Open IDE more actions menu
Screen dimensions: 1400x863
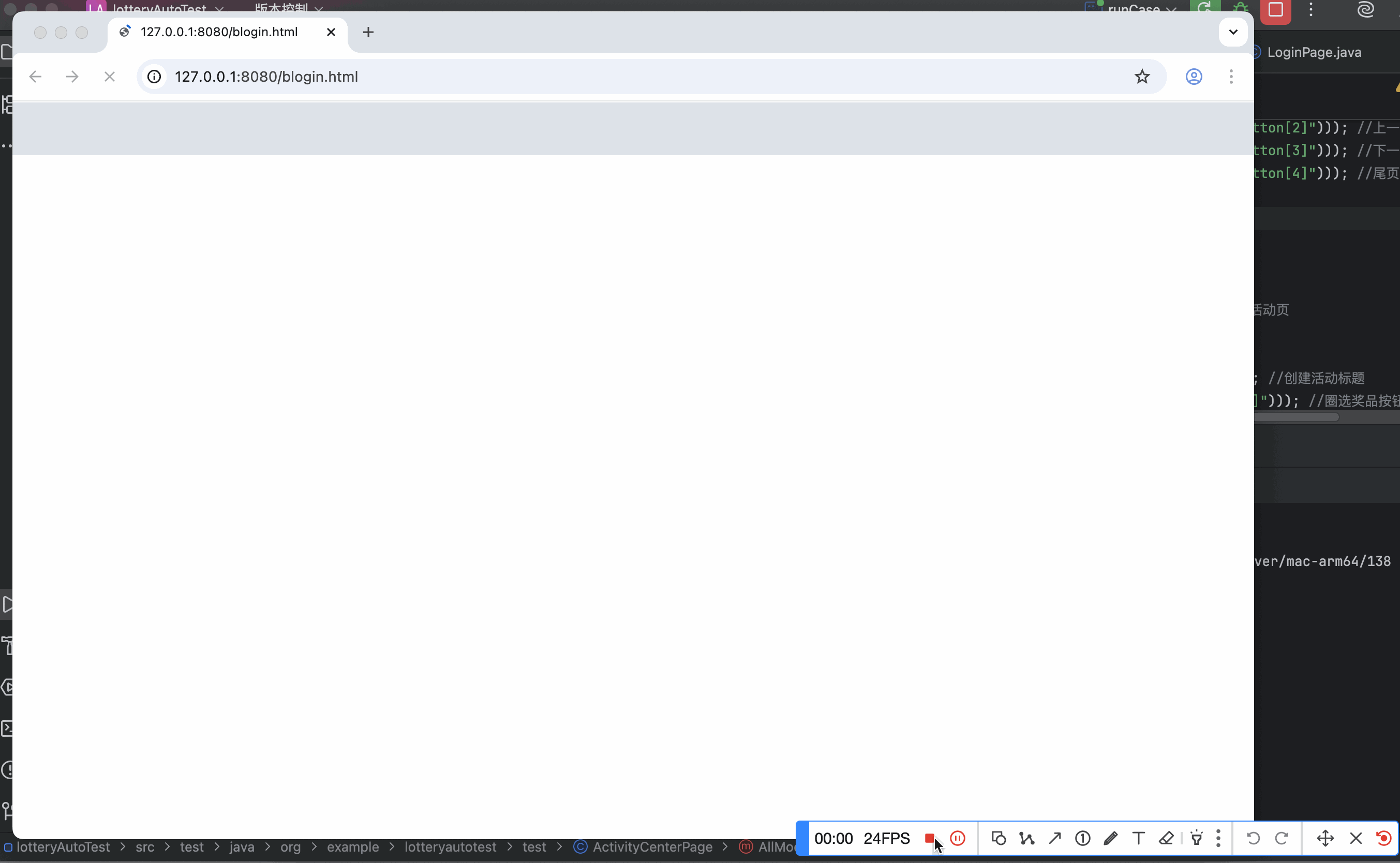coord(1311,9)
